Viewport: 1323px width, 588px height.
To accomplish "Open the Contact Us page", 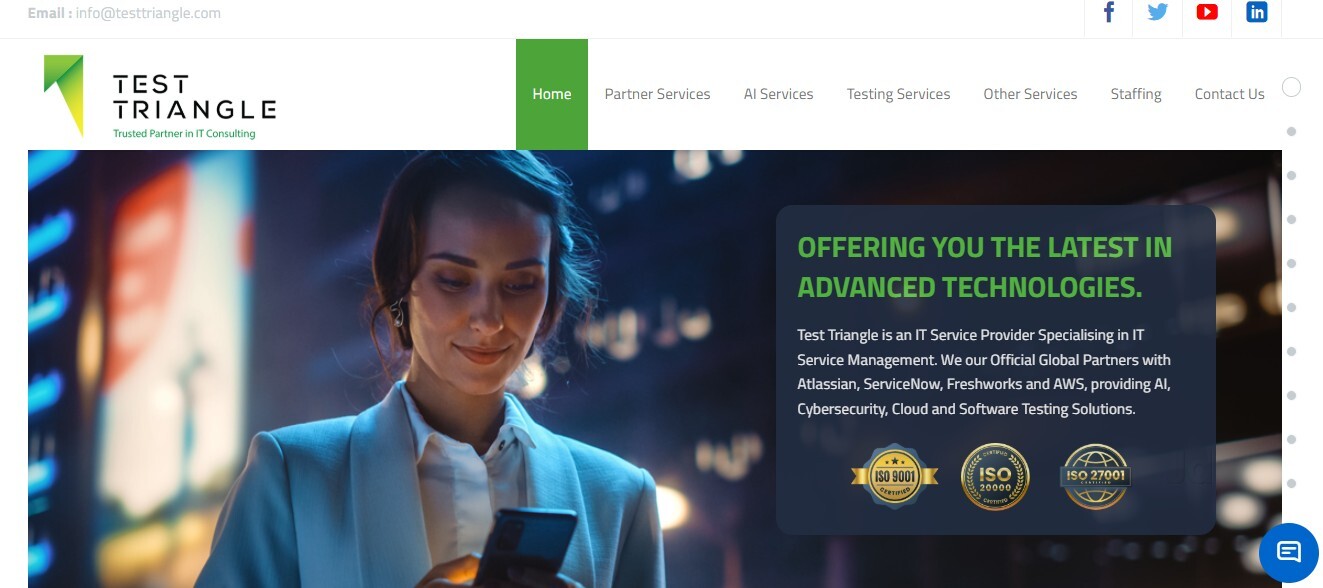I will [1229, 94].
